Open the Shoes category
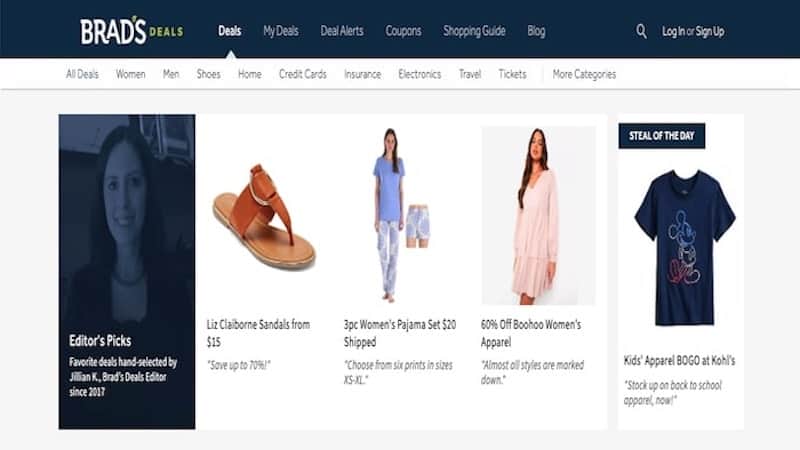Image resolution: width=800 pixels, height=450 pixels. [x=209, y=74]
